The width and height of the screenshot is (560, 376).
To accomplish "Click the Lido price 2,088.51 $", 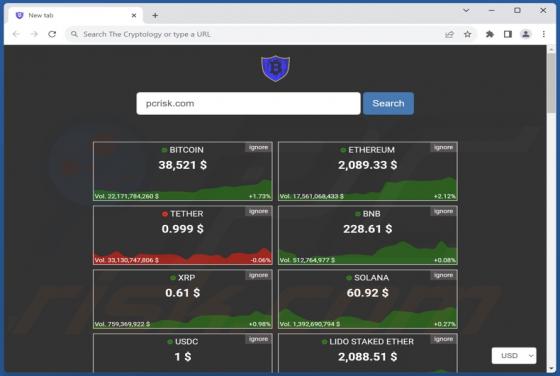I will tap(368, 357).
